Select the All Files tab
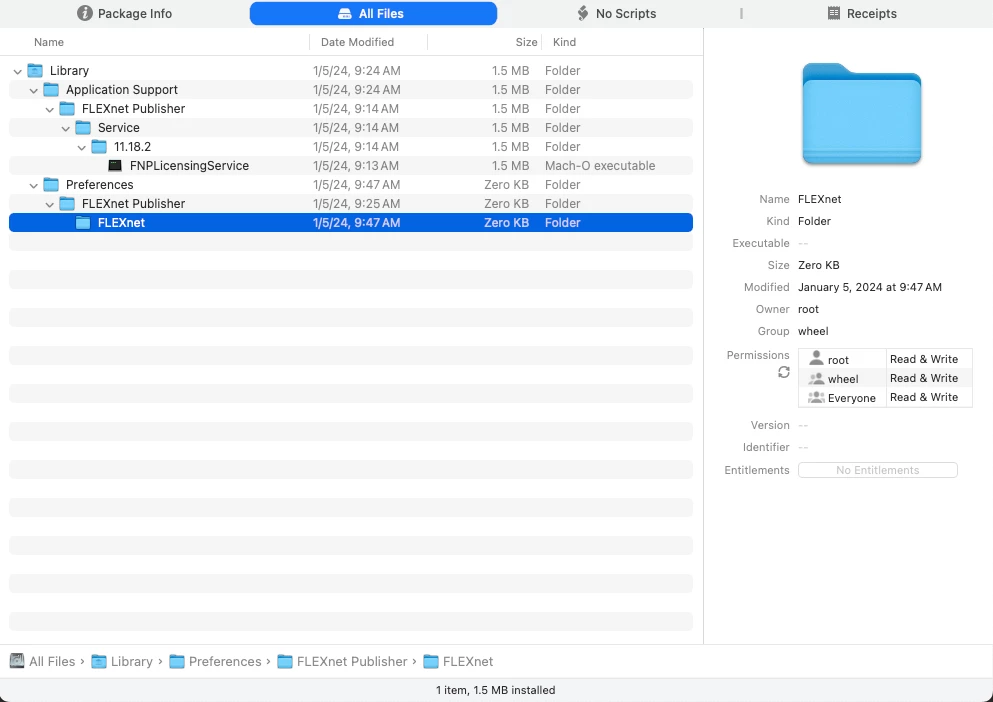 [373, 13]
